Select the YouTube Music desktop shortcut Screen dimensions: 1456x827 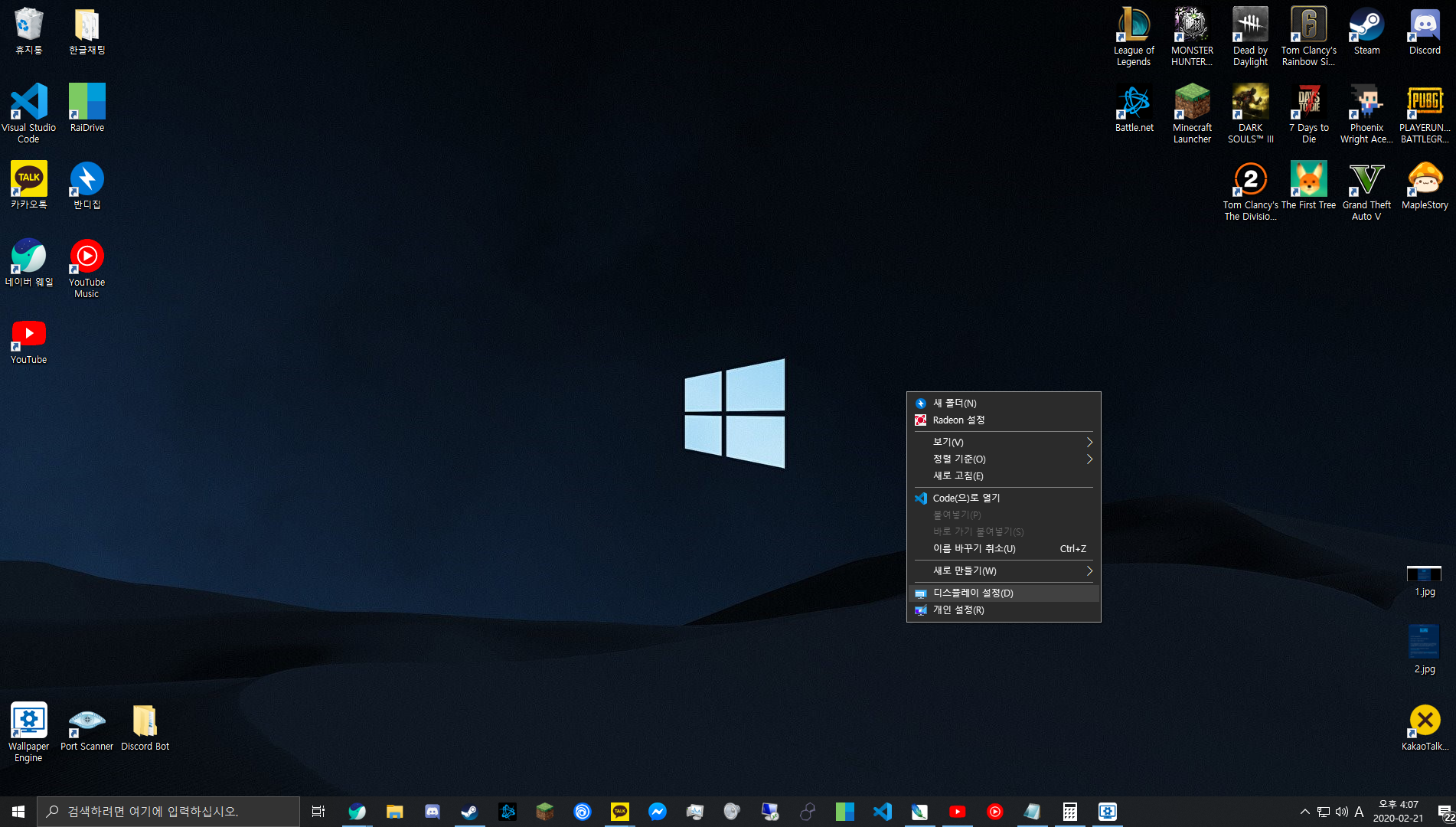coord(87,268)
